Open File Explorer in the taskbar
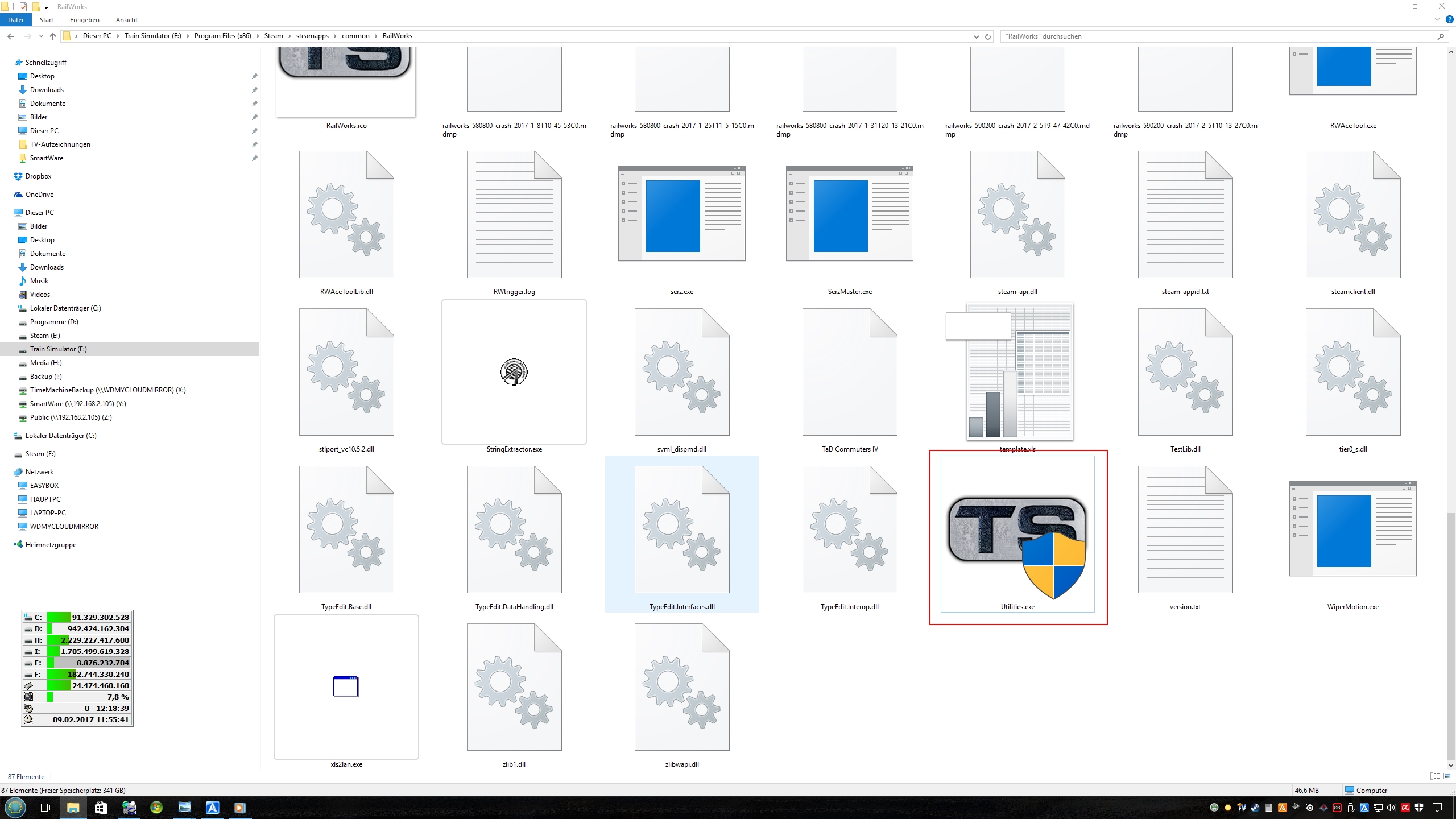1456x819 pixels. pos(73,808)
